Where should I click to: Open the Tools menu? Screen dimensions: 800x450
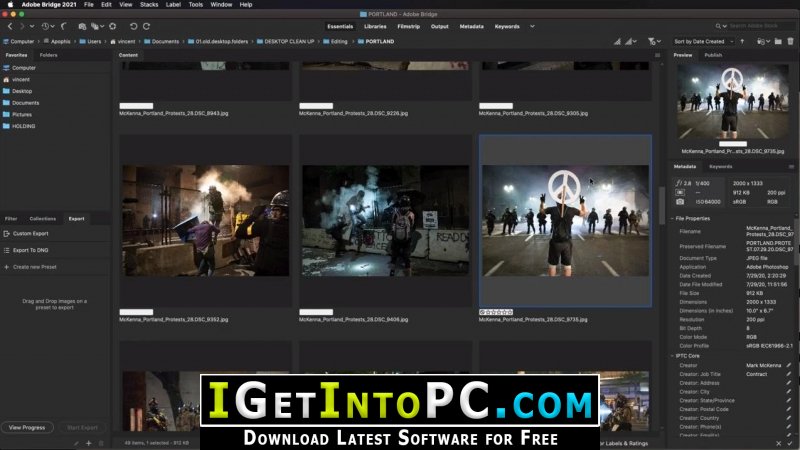(196, 5)
